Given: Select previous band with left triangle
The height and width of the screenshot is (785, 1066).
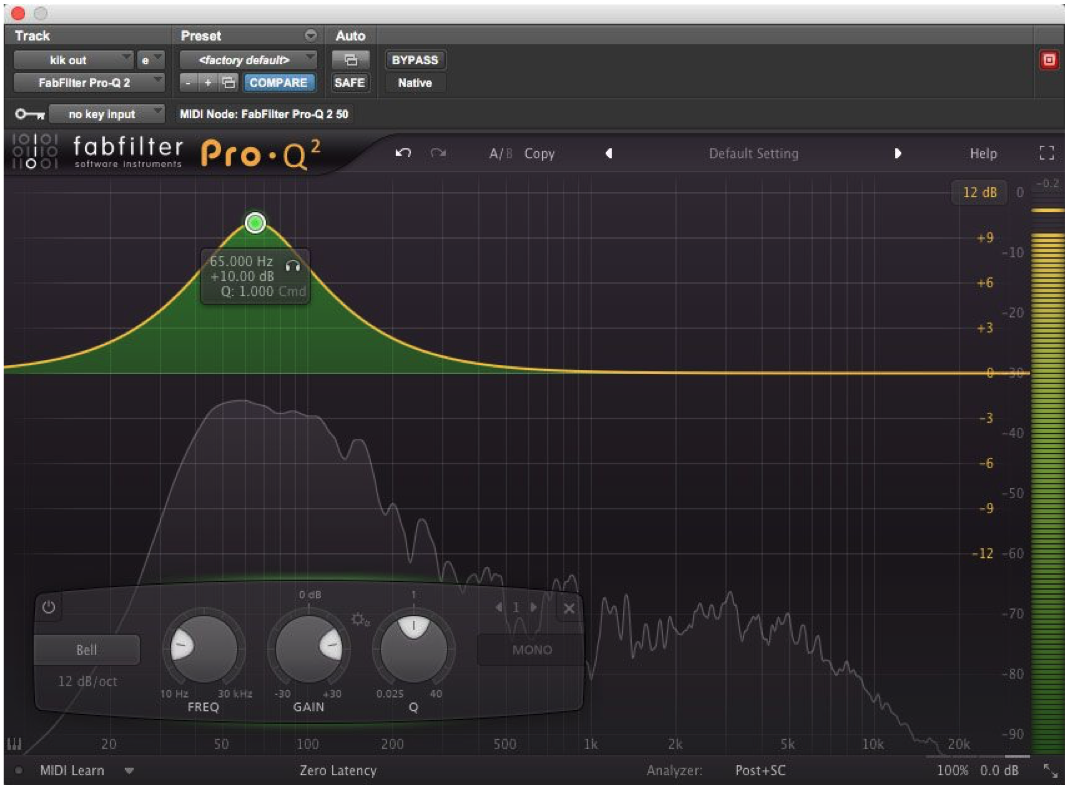Looking at the screenshot, I should [500, 607].
